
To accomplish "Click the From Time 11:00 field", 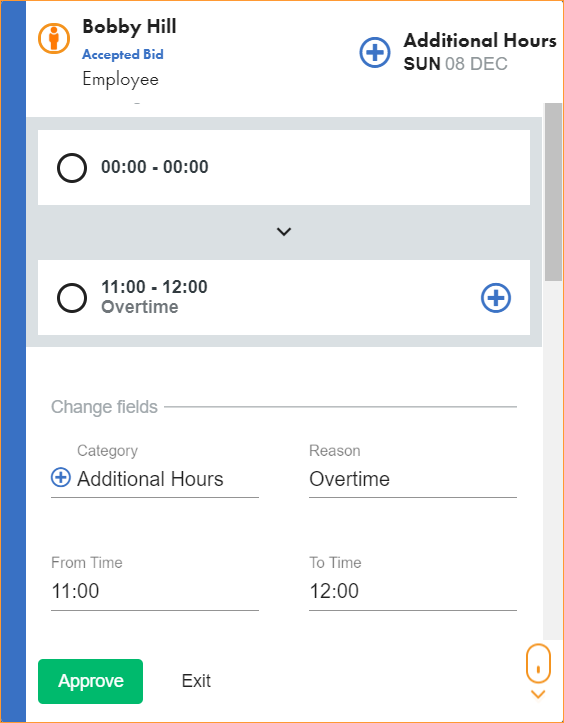I will [x=154, y=591].
